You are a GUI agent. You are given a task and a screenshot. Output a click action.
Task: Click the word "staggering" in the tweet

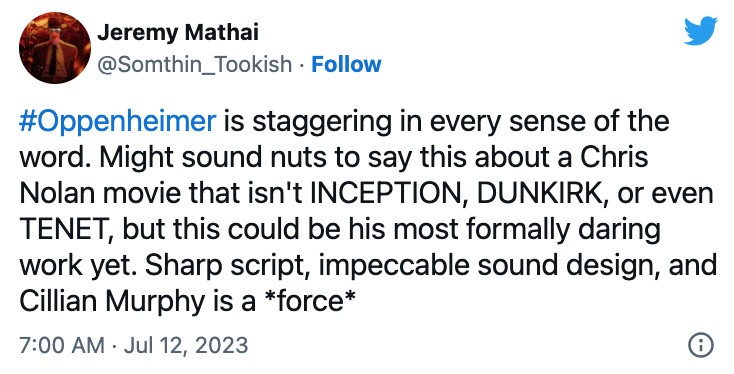click(x=322, y=122)
